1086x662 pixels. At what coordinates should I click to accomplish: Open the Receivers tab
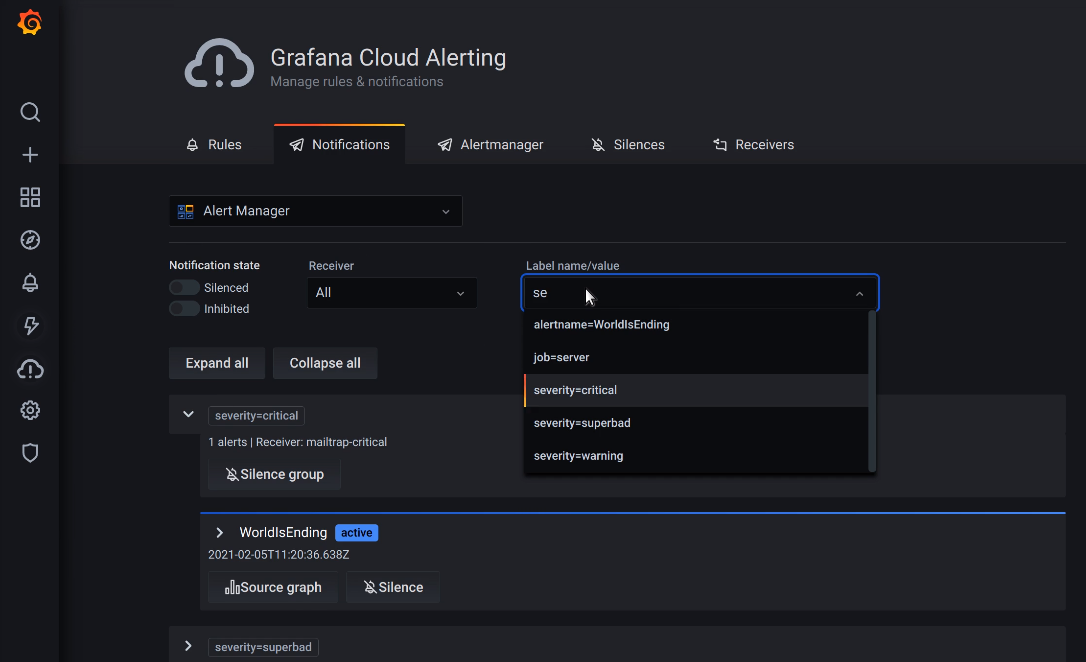(753, 144)
